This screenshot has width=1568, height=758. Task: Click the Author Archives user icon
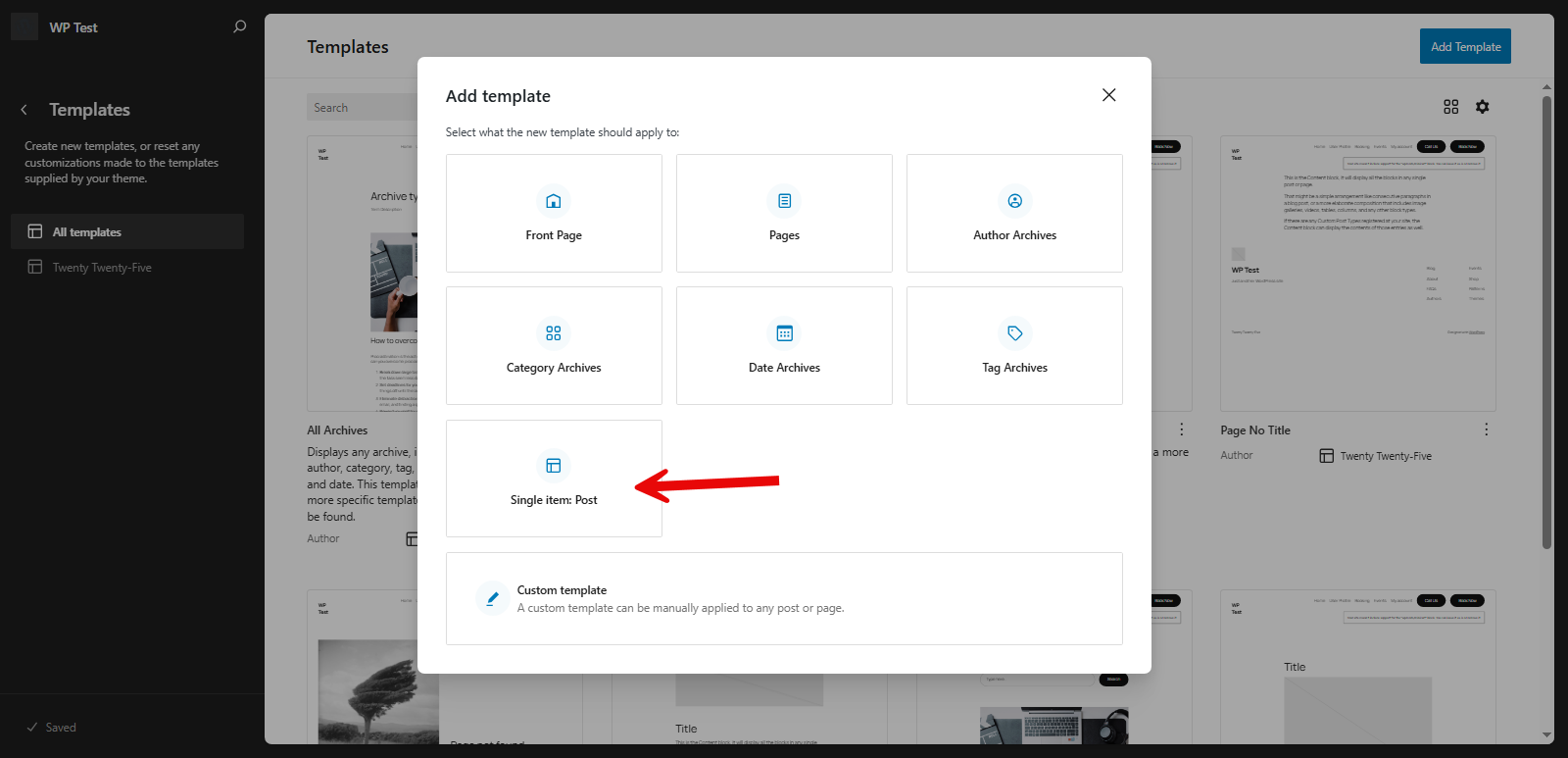1014,201
